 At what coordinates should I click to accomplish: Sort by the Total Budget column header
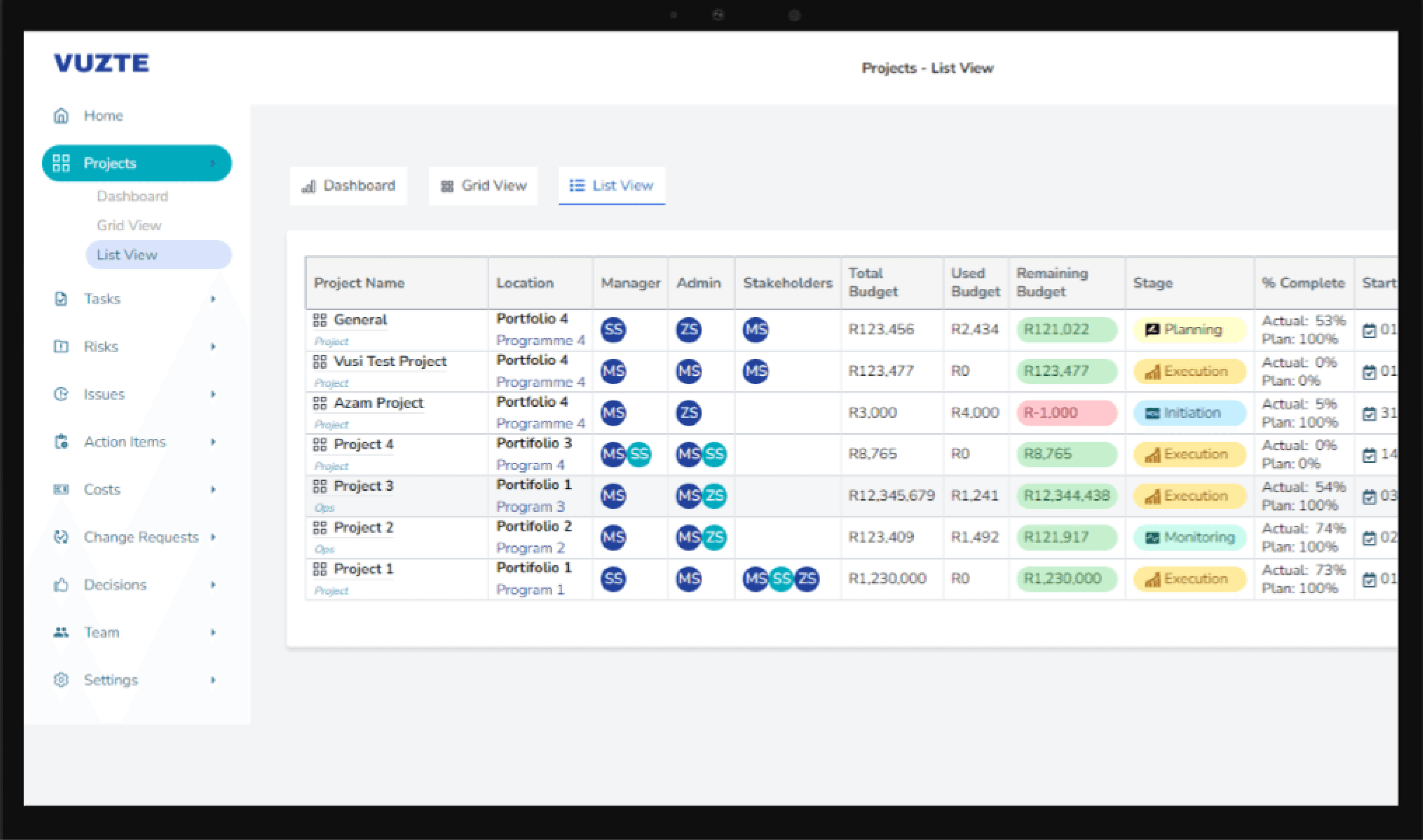873,282
